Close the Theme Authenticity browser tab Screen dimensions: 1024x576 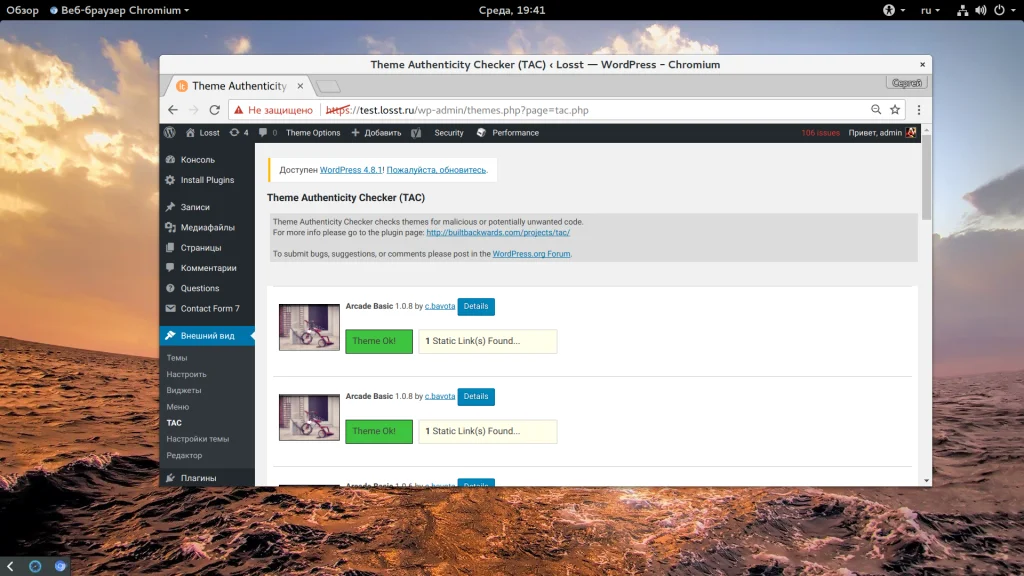click(x=300, y=86)
